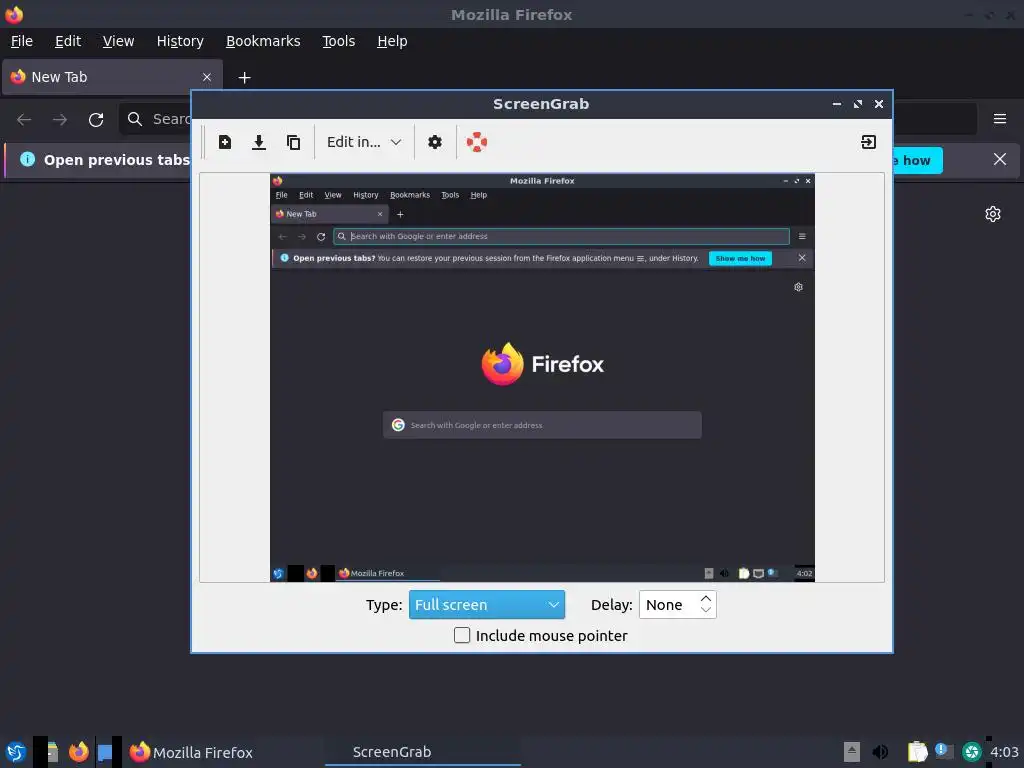Open the Firefox File menu
Image resolution: width=1024 pixels, height=768 pixels.
point(22,41)
